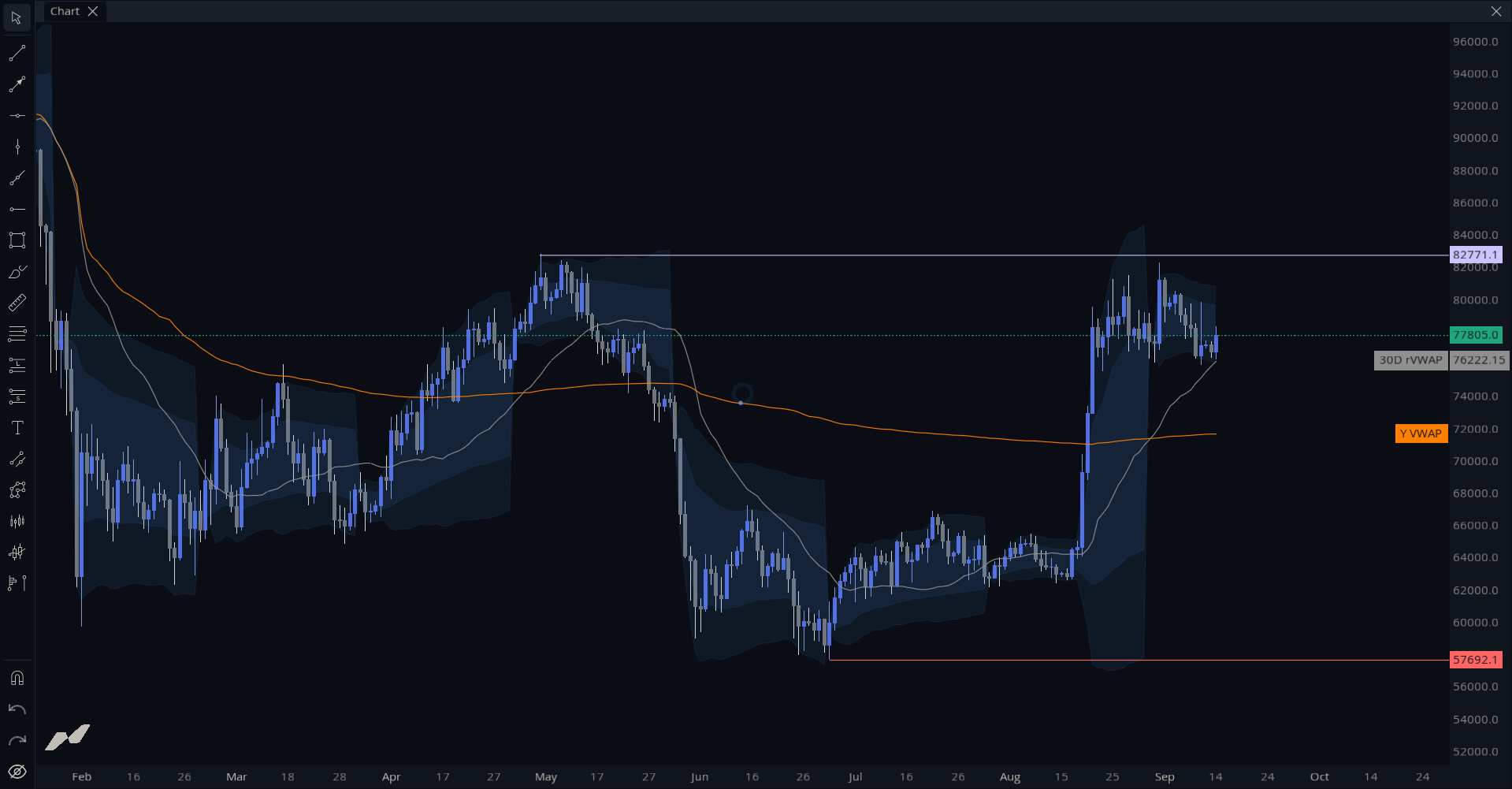The height and width of the screenshot is (789, 1512).
Task: Click the 57692.1 price level label
Action: click(x=1476, y=660)
